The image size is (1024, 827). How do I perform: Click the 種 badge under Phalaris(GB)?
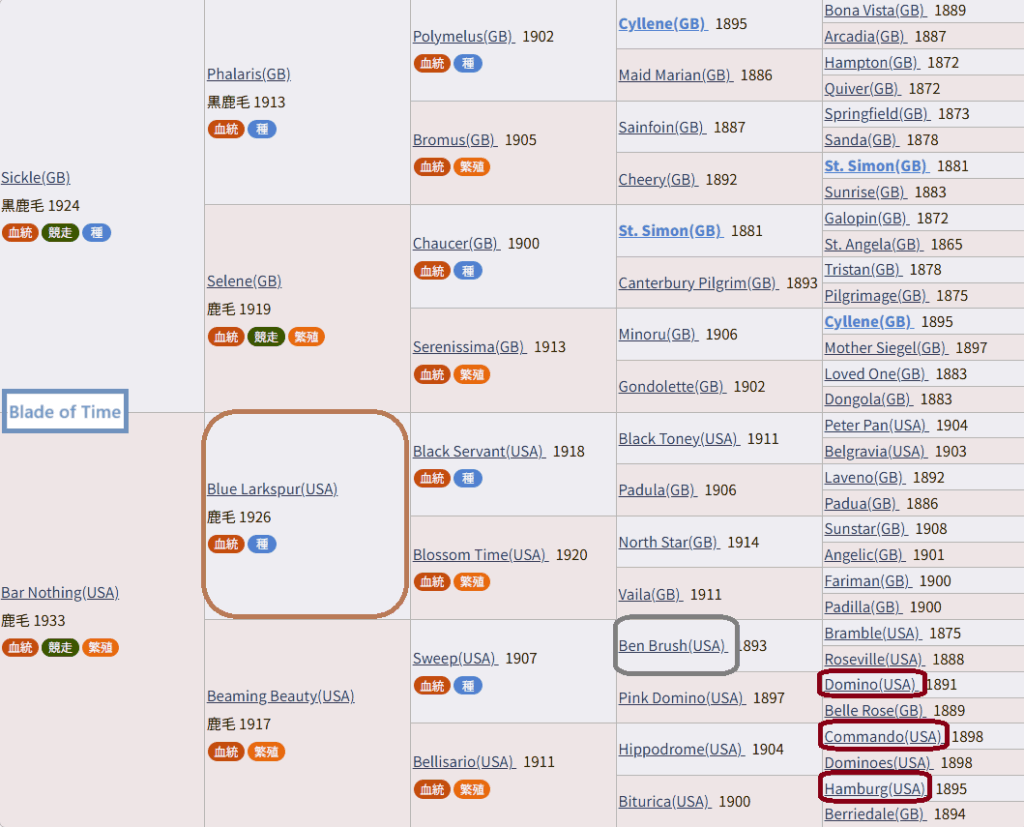[x=262, y=129]
